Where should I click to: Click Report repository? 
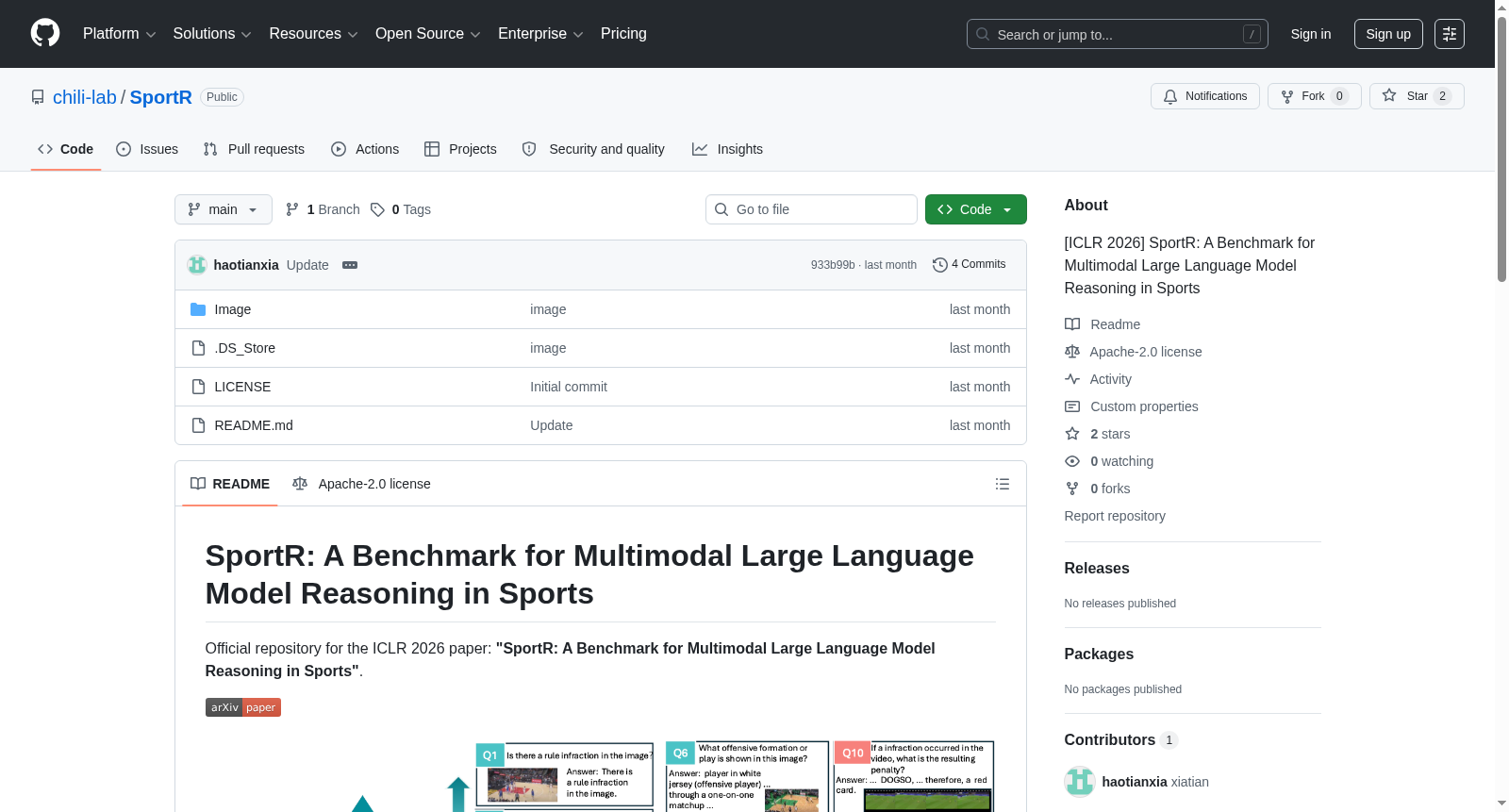tap(1115, 516)
